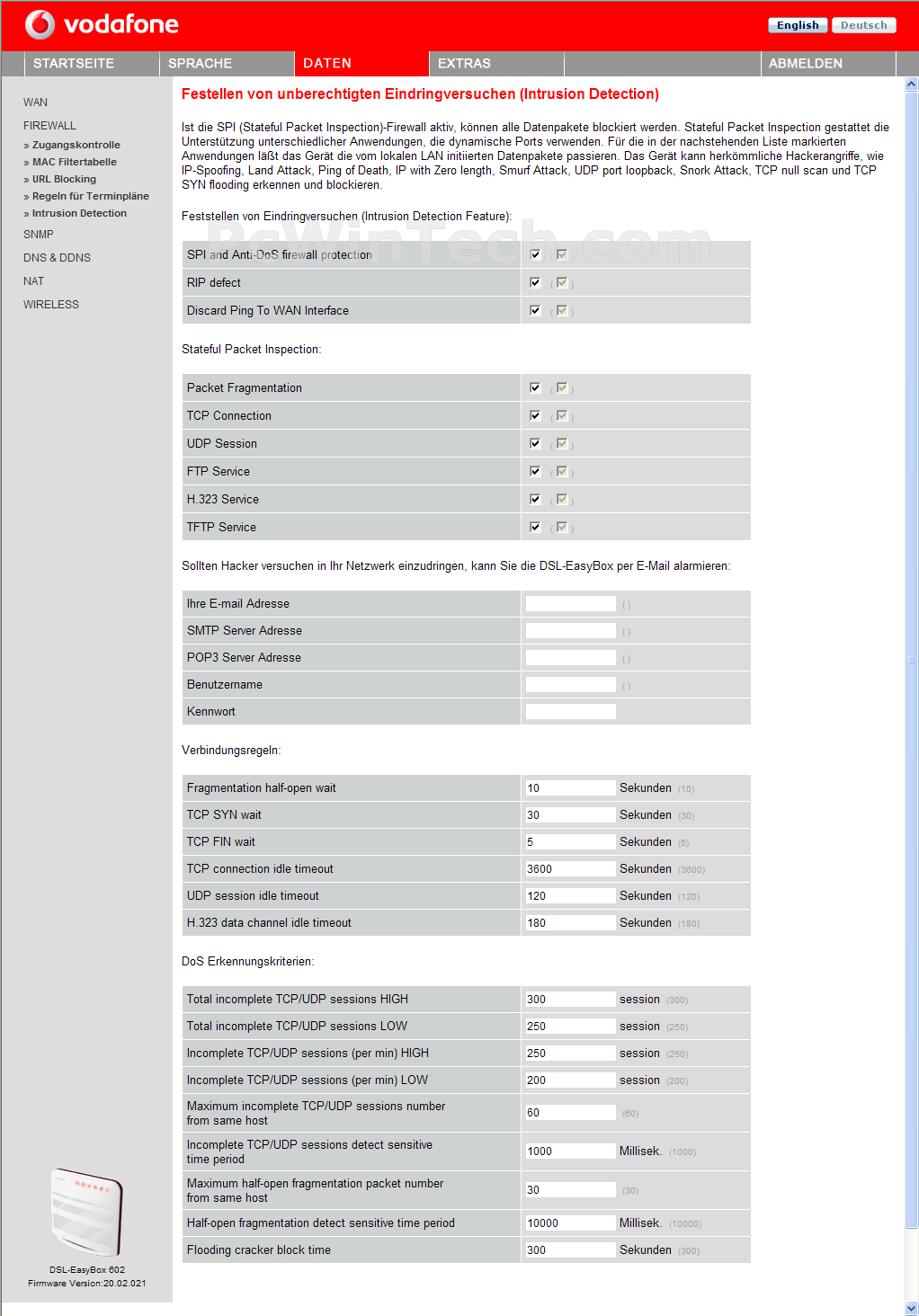This screenshot has height=1316, width=919.
Task: Edit maximum half-open fragmentation packet number
Action: pyautogui.click(x=571, y=1190)
